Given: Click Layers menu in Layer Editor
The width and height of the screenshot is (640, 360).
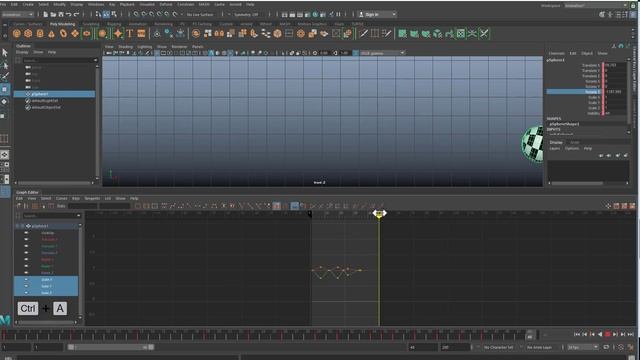Looking at the screenshot, I should click(555, 149).
